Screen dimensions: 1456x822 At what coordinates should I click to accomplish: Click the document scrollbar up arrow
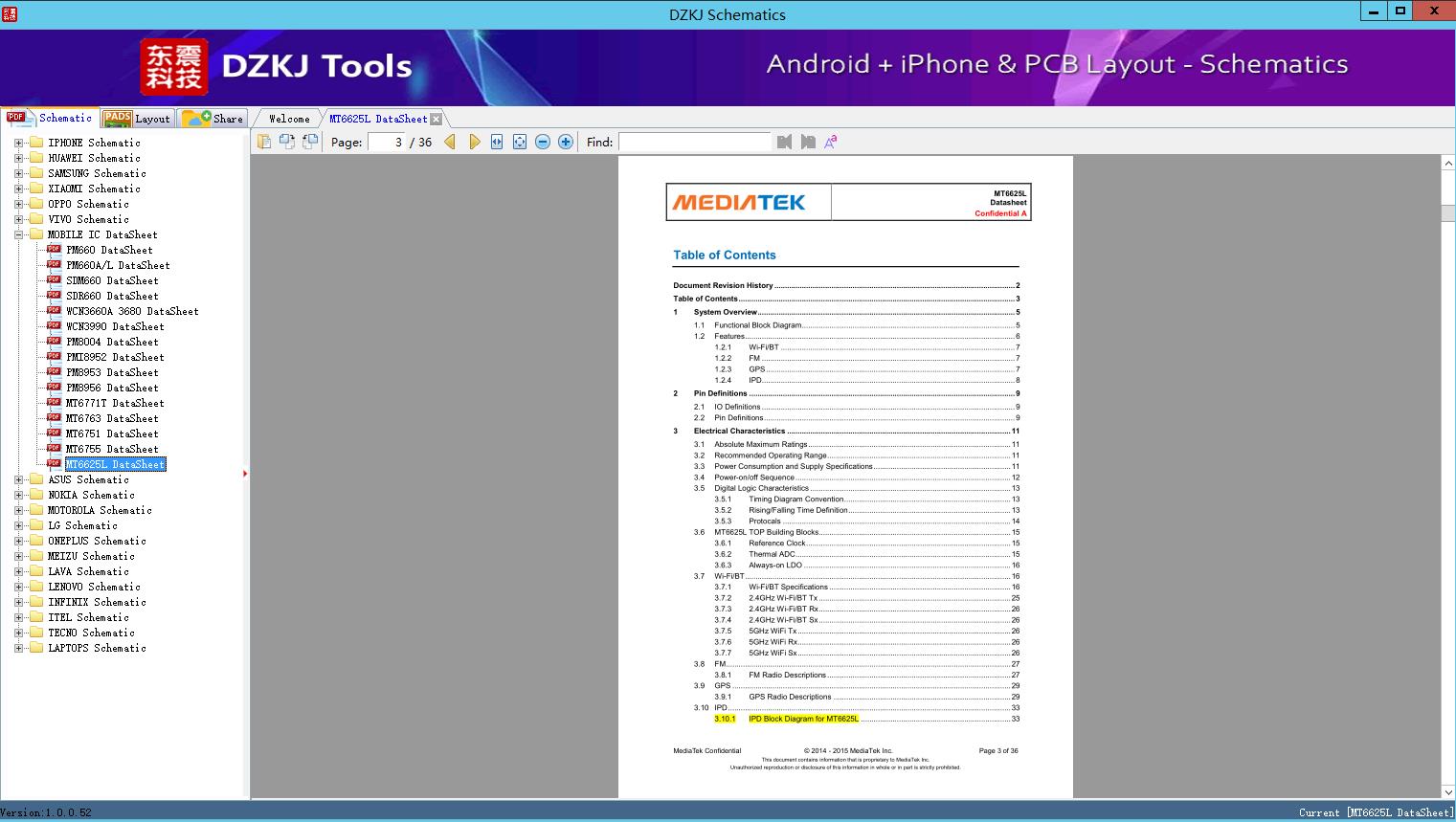click(x=1448, y=164)
